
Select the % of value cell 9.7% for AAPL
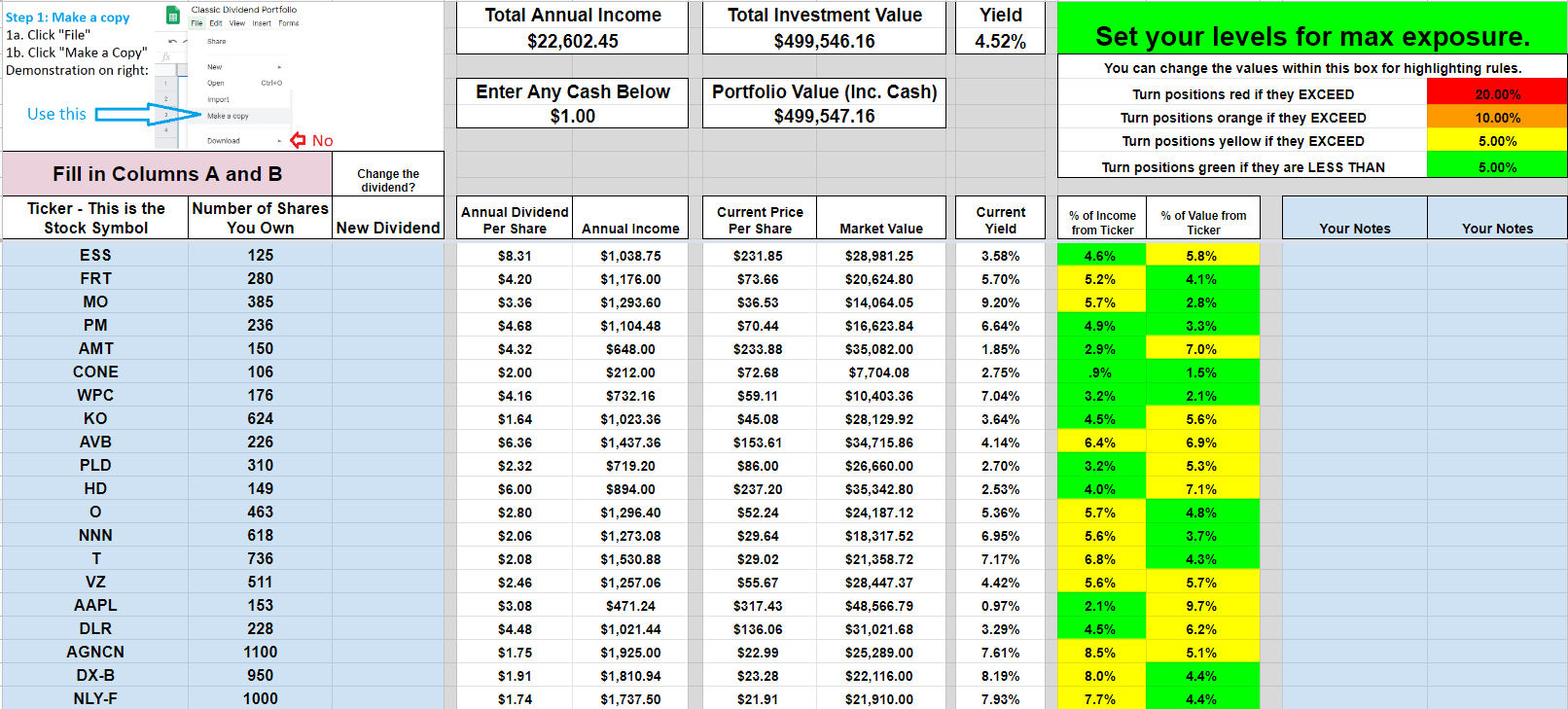coord(1203,606)
